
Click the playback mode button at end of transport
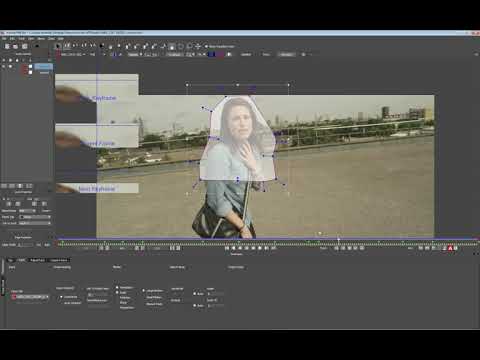click(x=273, y=248)
